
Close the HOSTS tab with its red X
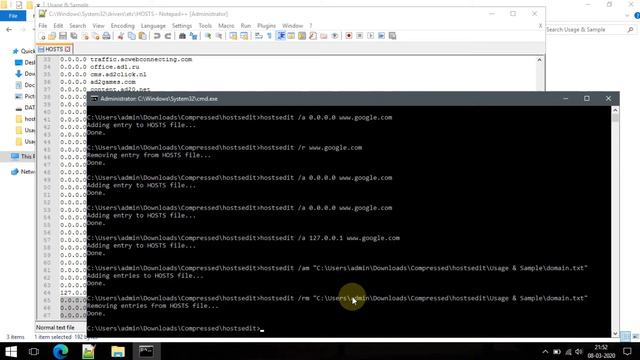68,49
